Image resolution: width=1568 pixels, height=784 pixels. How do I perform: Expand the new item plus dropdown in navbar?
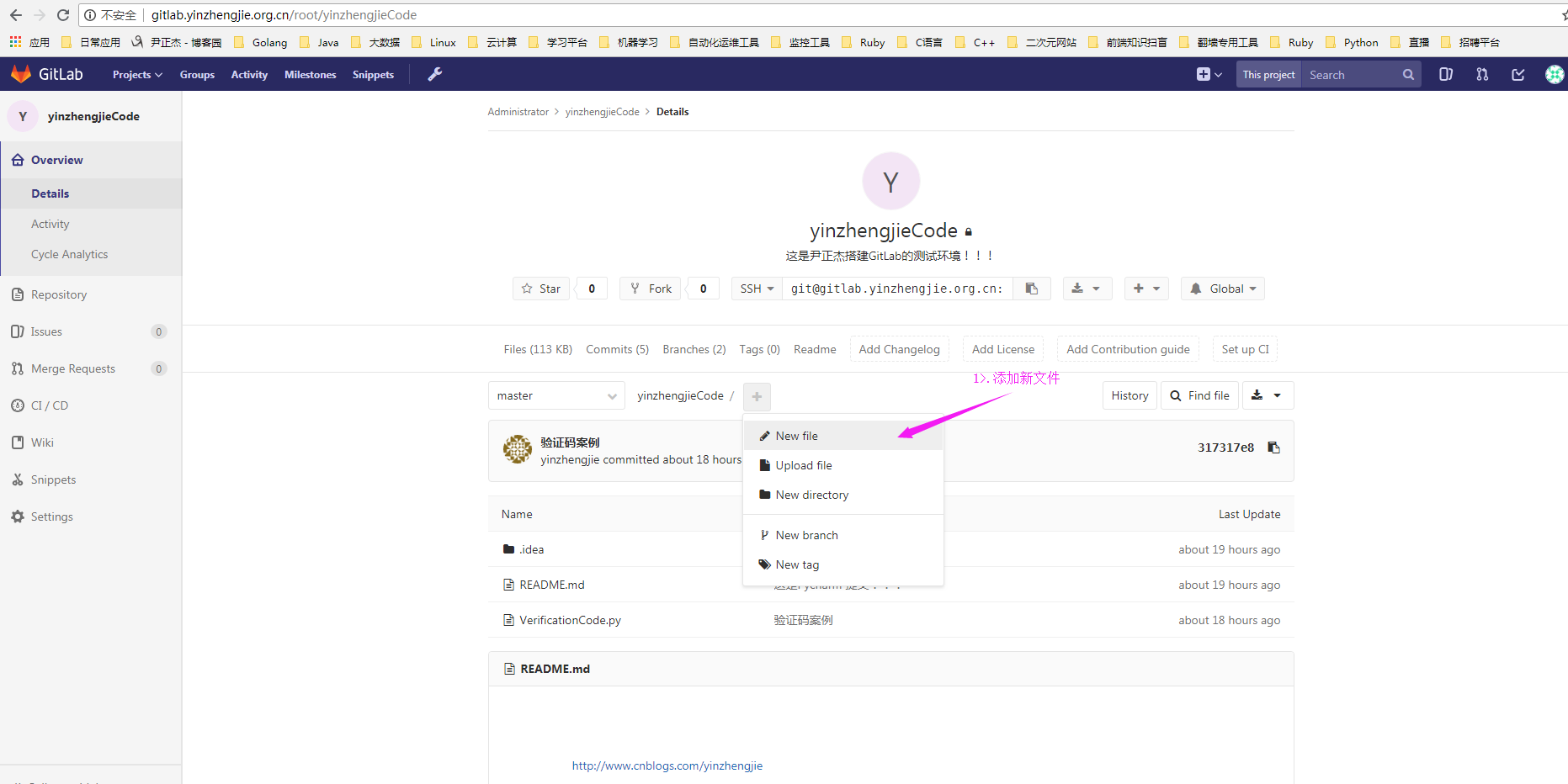[x=1209, y=74]
